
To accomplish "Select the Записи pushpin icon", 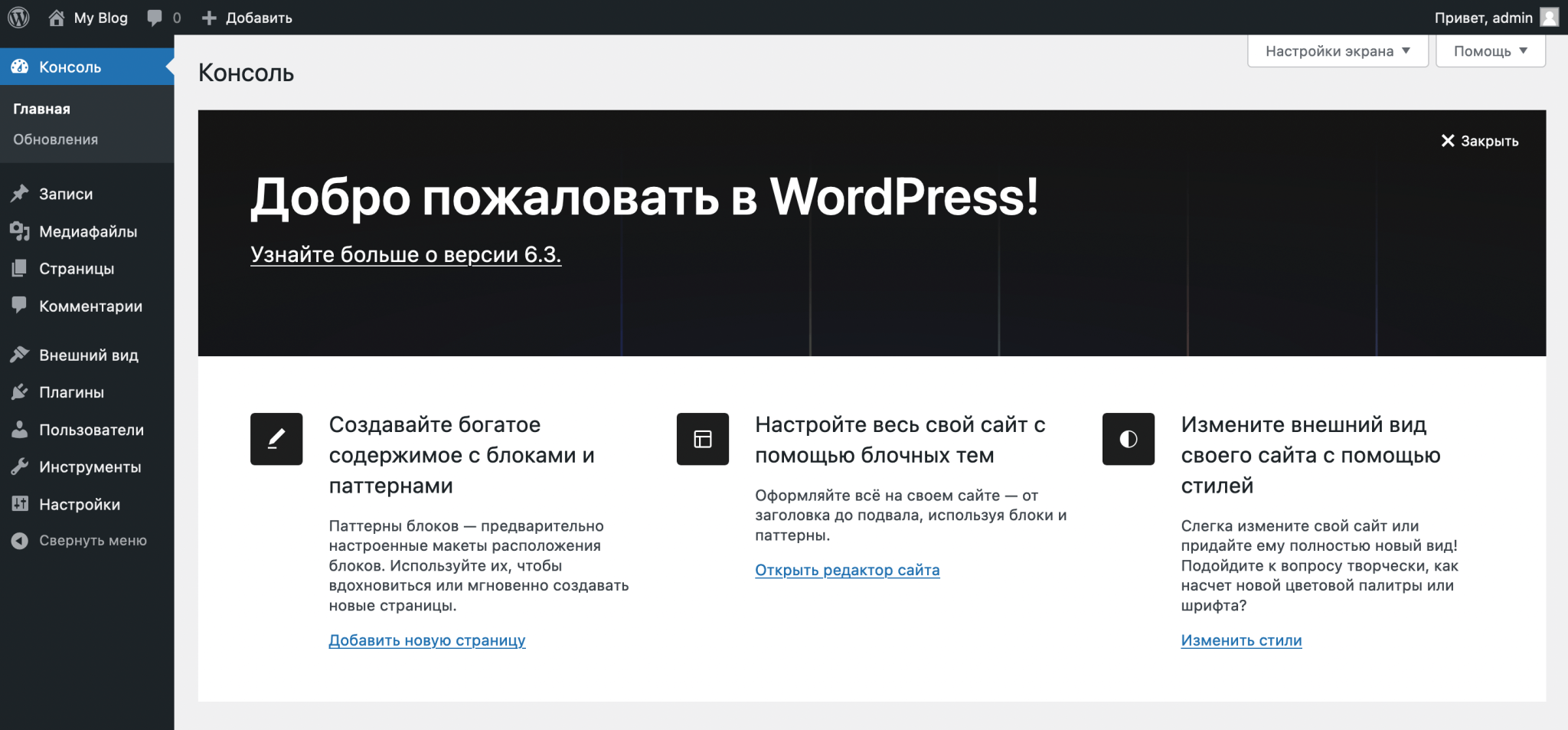I will (21, 193).
